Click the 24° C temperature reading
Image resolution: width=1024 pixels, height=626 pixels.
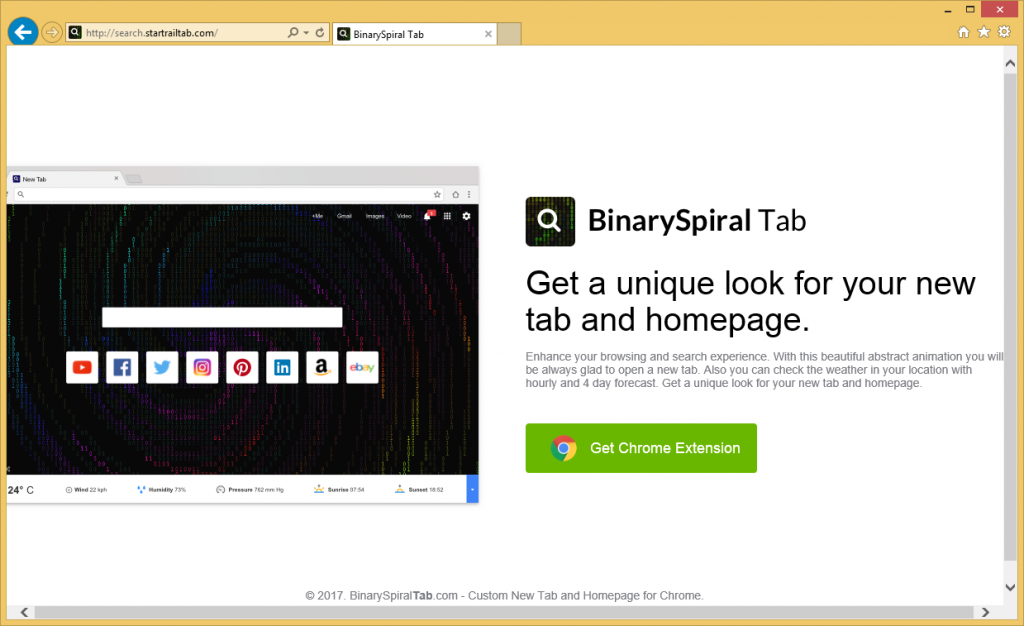21,490
